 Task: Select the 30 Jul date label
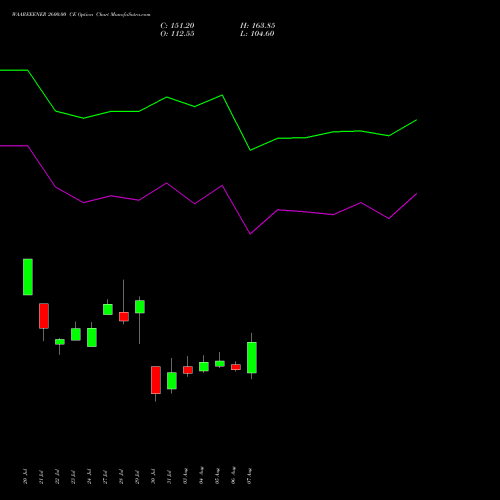point(153,476)
